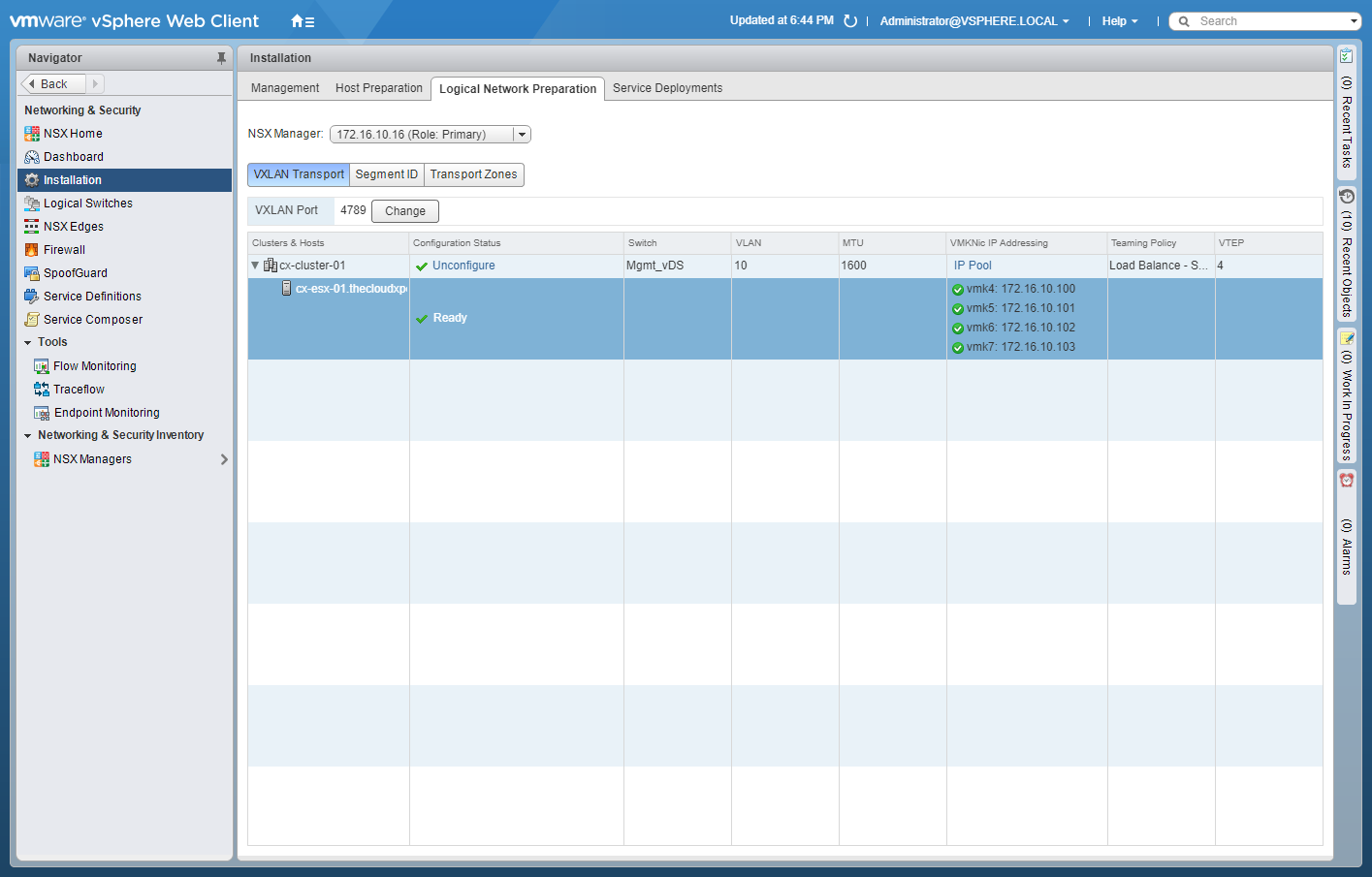
Task: Open the Host Preparation tab
Action: pyautogui.click(x=378, y=88)
